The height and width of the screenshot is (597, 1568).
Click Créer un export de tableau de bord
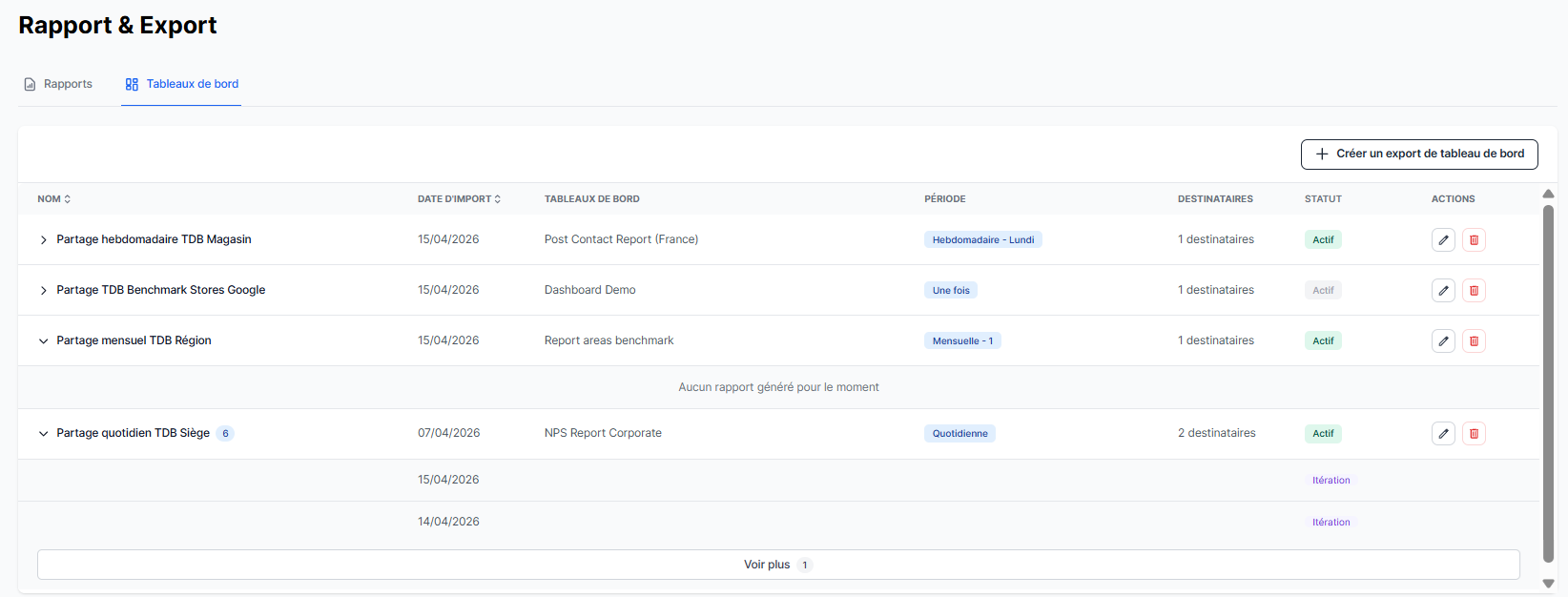click(x=1418, y=154)
